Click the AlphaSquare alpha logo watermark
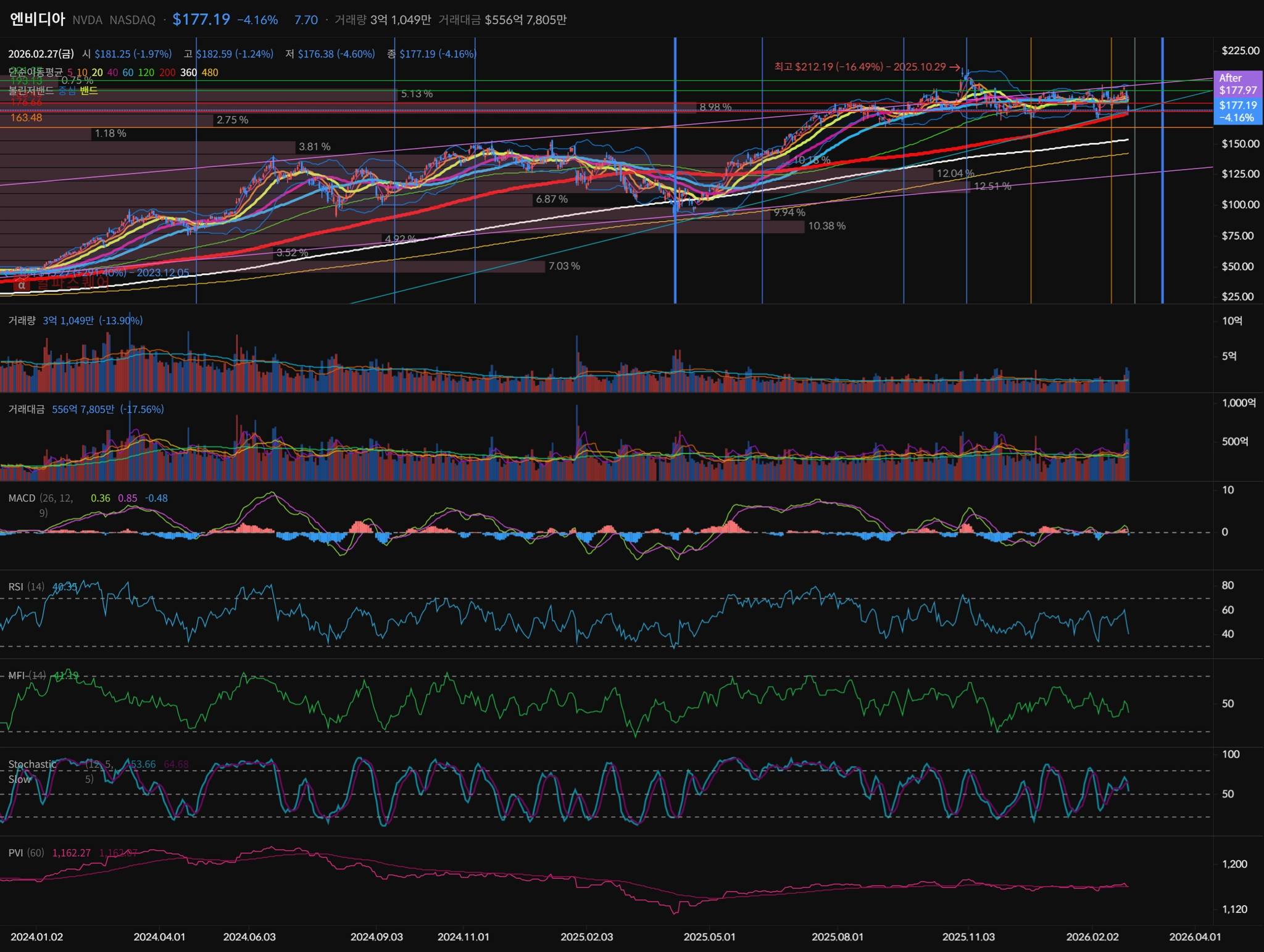 pyautogui.click(x=22, y=284)
